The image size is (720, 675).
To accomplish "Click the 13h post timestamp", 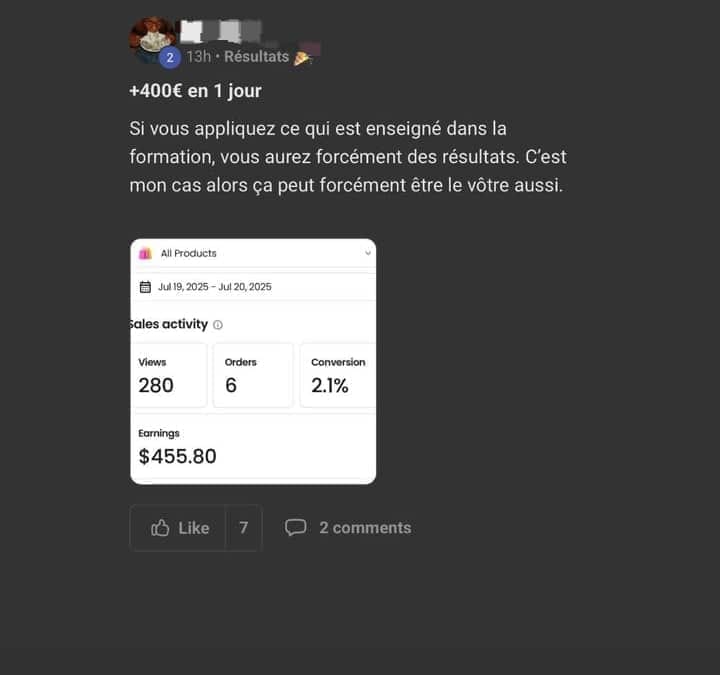I will pos(198,56).
